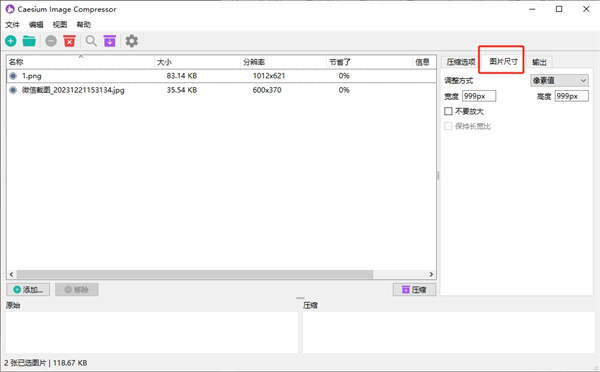Screen dimensions: 600x372
Task: Click the 信息 column header
Action: [x=424, y=62]
